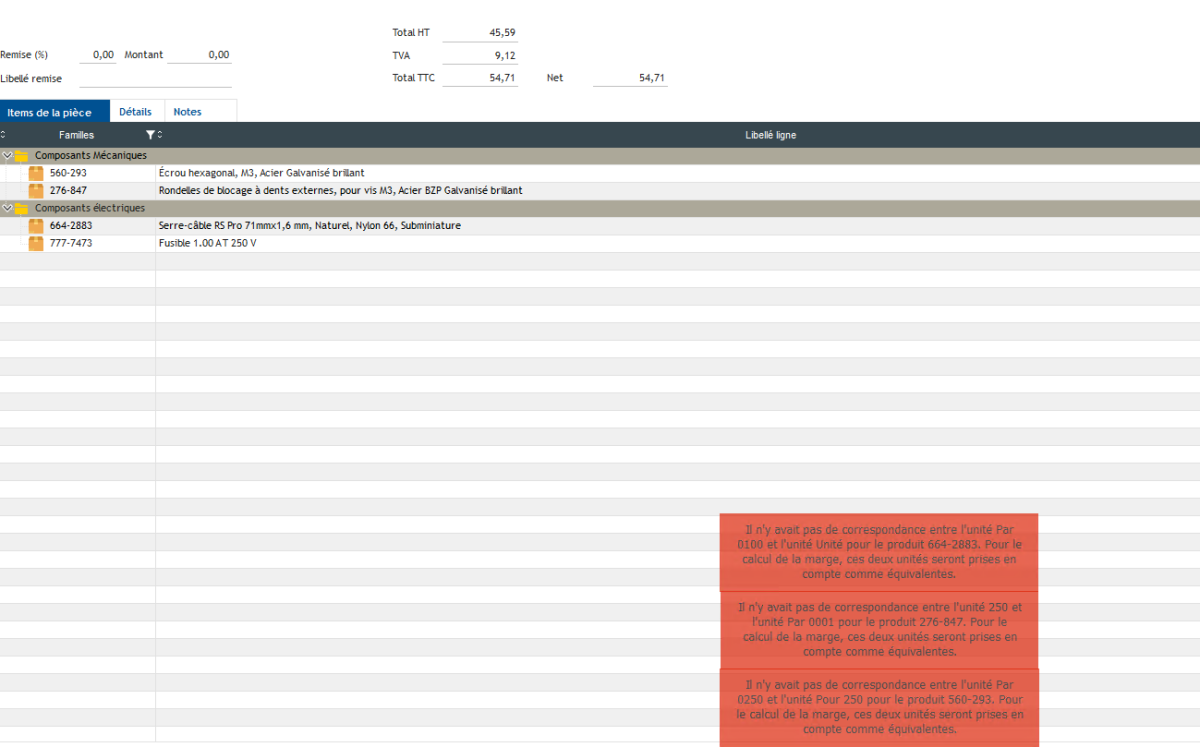This screenshot has width=1200, height=747.
Task: Click the filter icon in Familles header
Action: [150, 135]
